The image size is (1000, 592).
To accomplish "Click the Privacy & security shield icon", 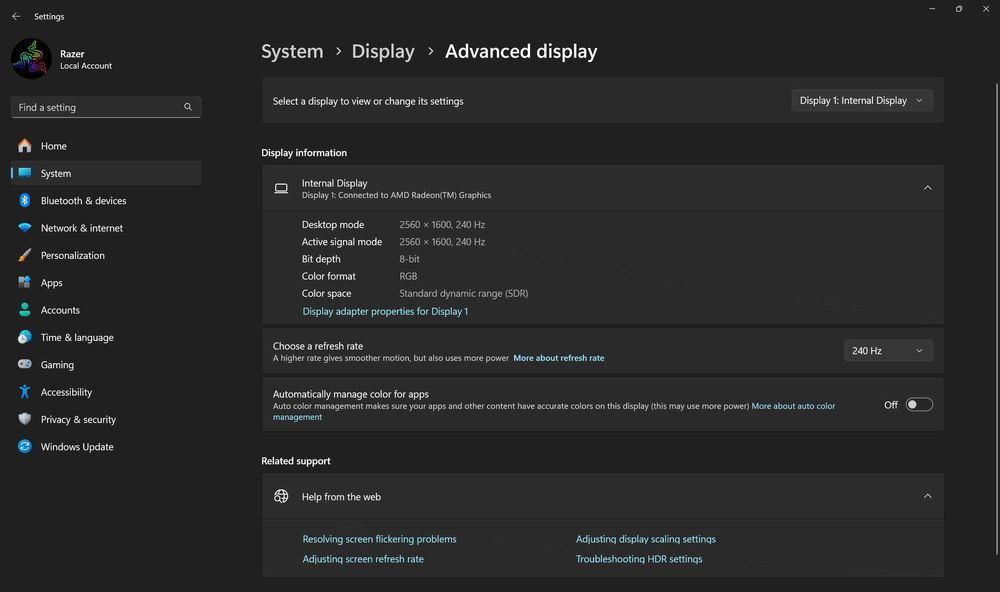I will coord(25,419).
